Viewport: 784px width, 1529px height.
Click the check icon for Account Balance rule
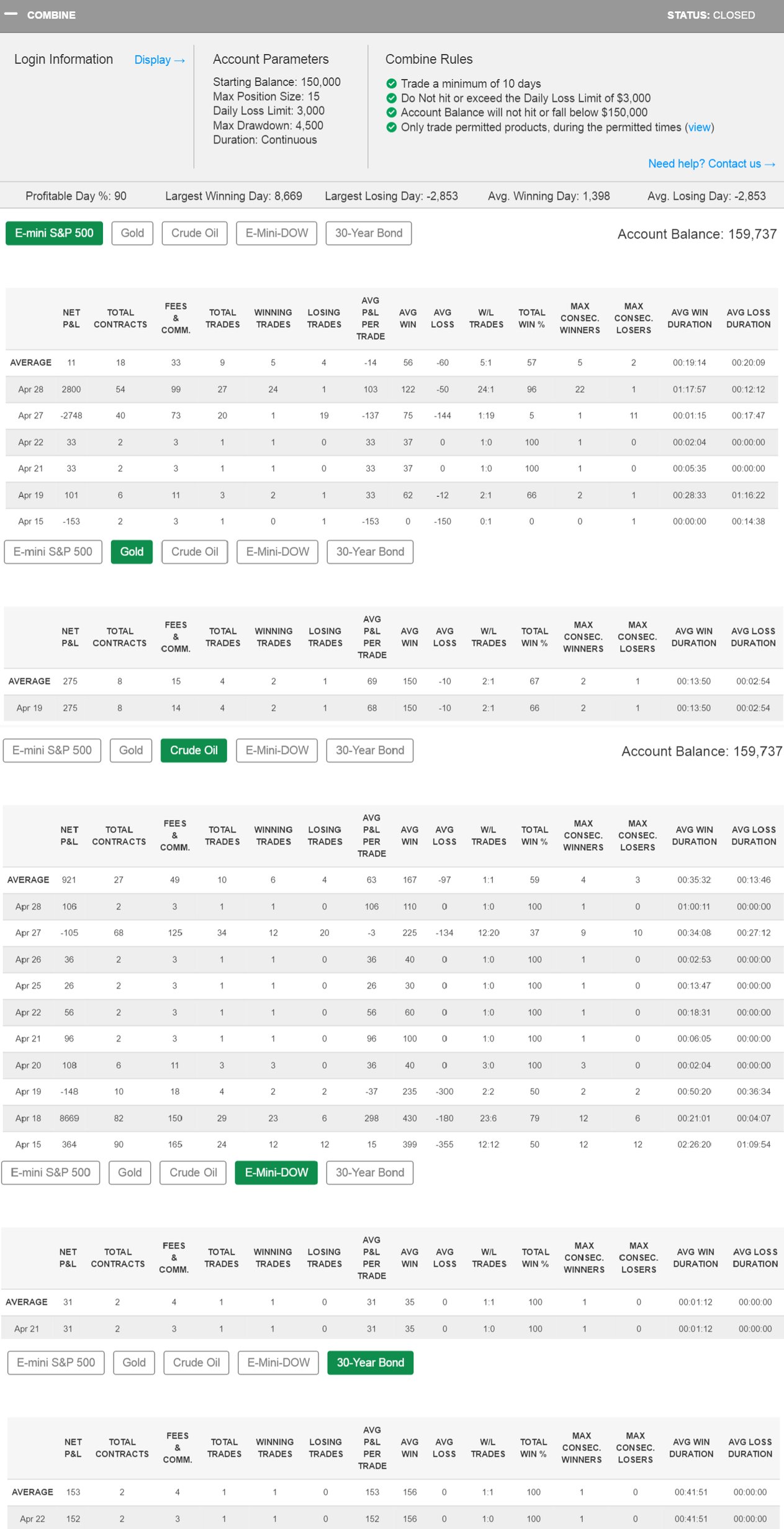[391, 112]
